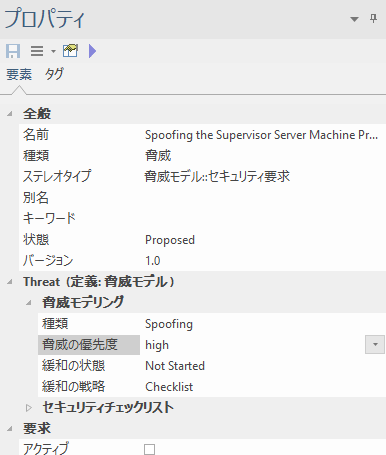The image size is (386, 455).
Task: Collapse the 脅威モデリング group
Action: click(x=29, y=303)
